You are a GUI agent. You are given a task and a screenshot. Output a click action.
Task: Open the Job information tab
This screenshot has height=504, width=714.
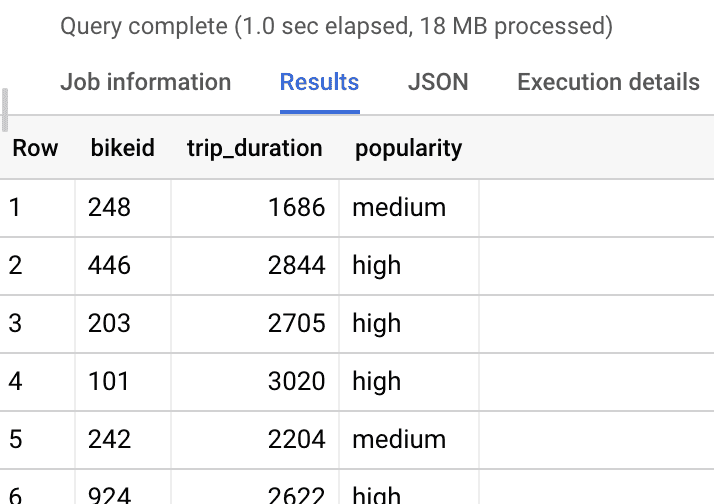click(145, 82)
